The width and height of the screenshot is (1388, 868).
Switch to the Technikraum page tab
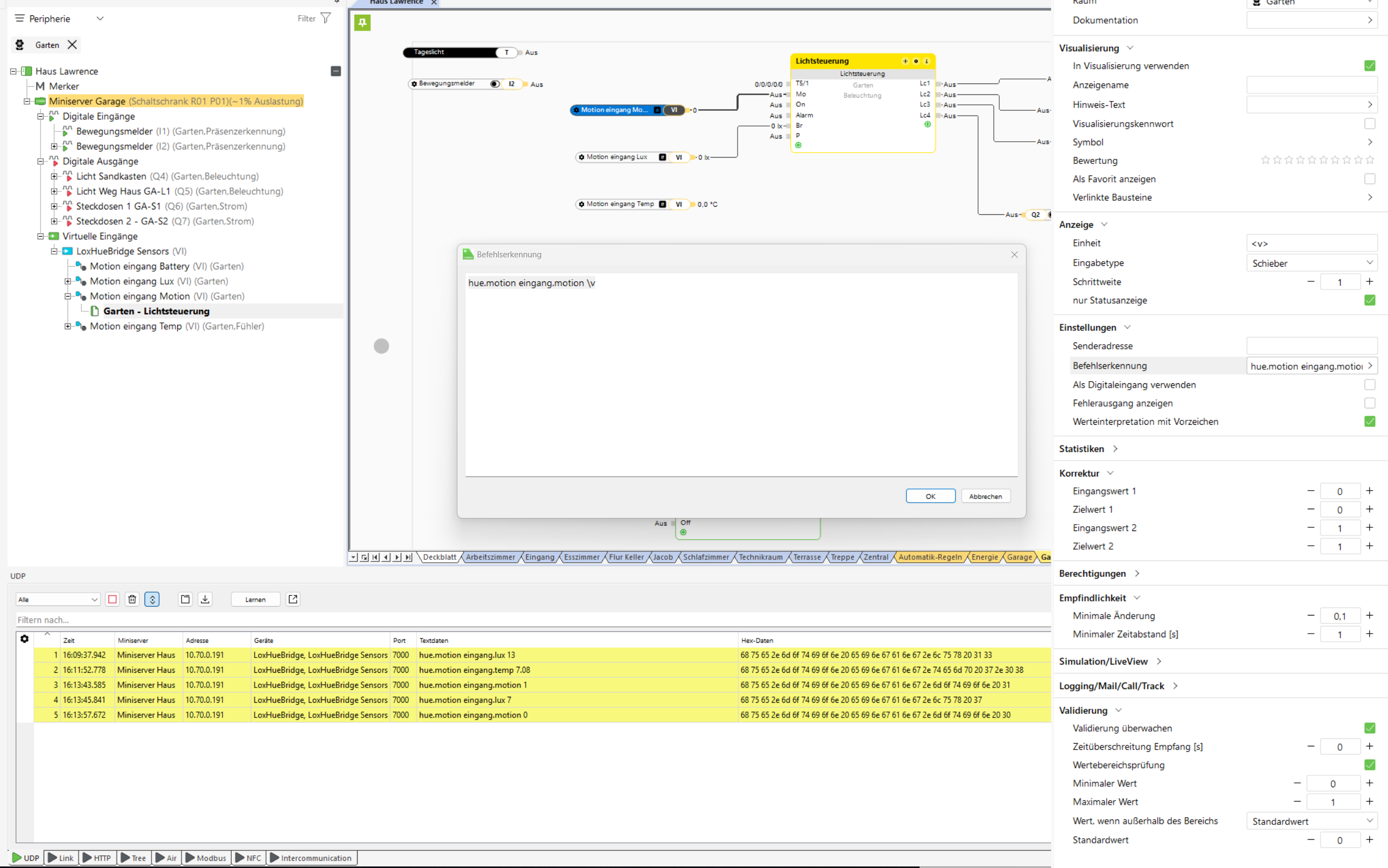(760, 557)
